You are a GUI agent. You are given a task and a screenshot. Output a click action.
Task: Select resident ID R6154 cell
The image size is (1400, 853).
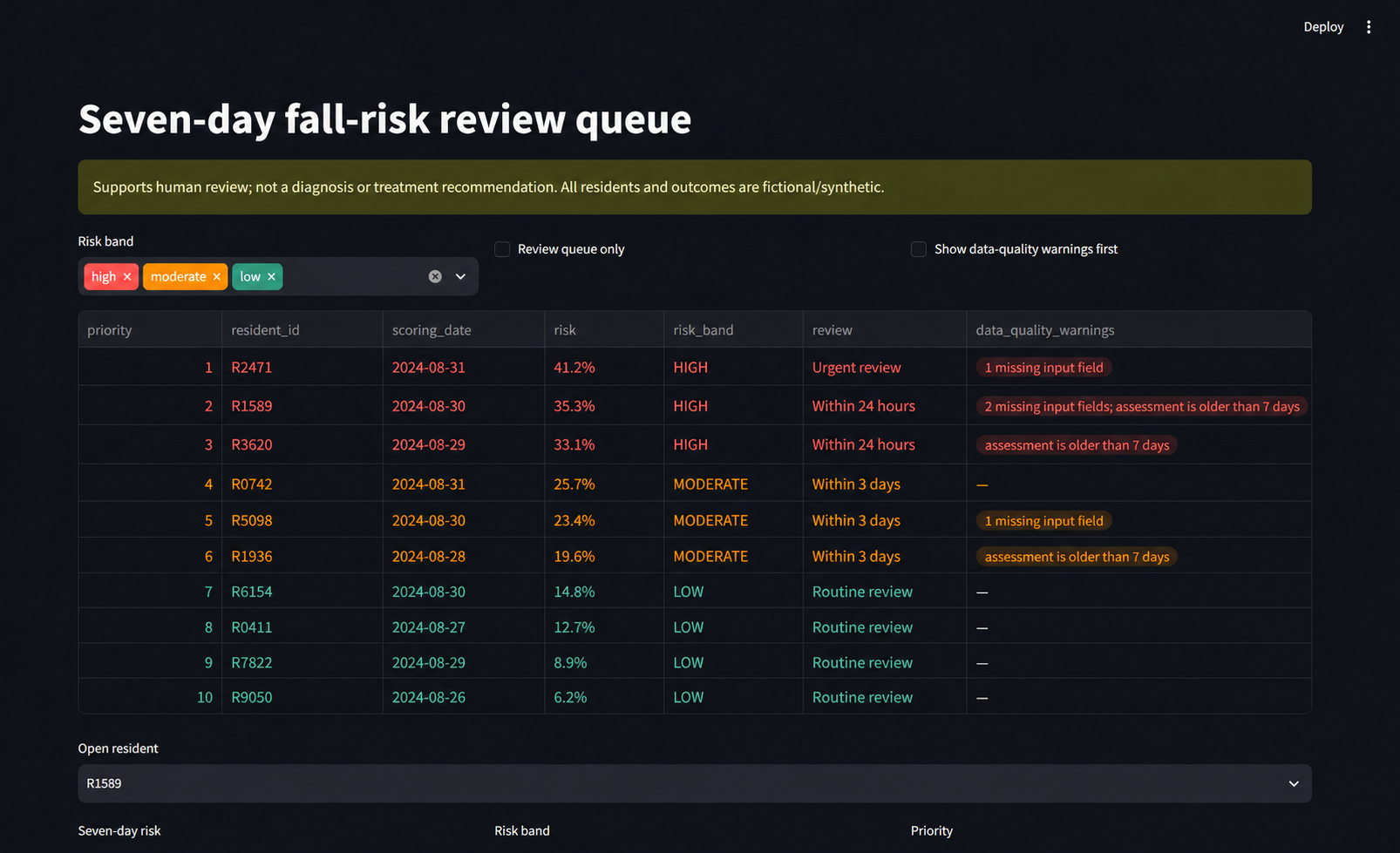click(x=302, y=592)
